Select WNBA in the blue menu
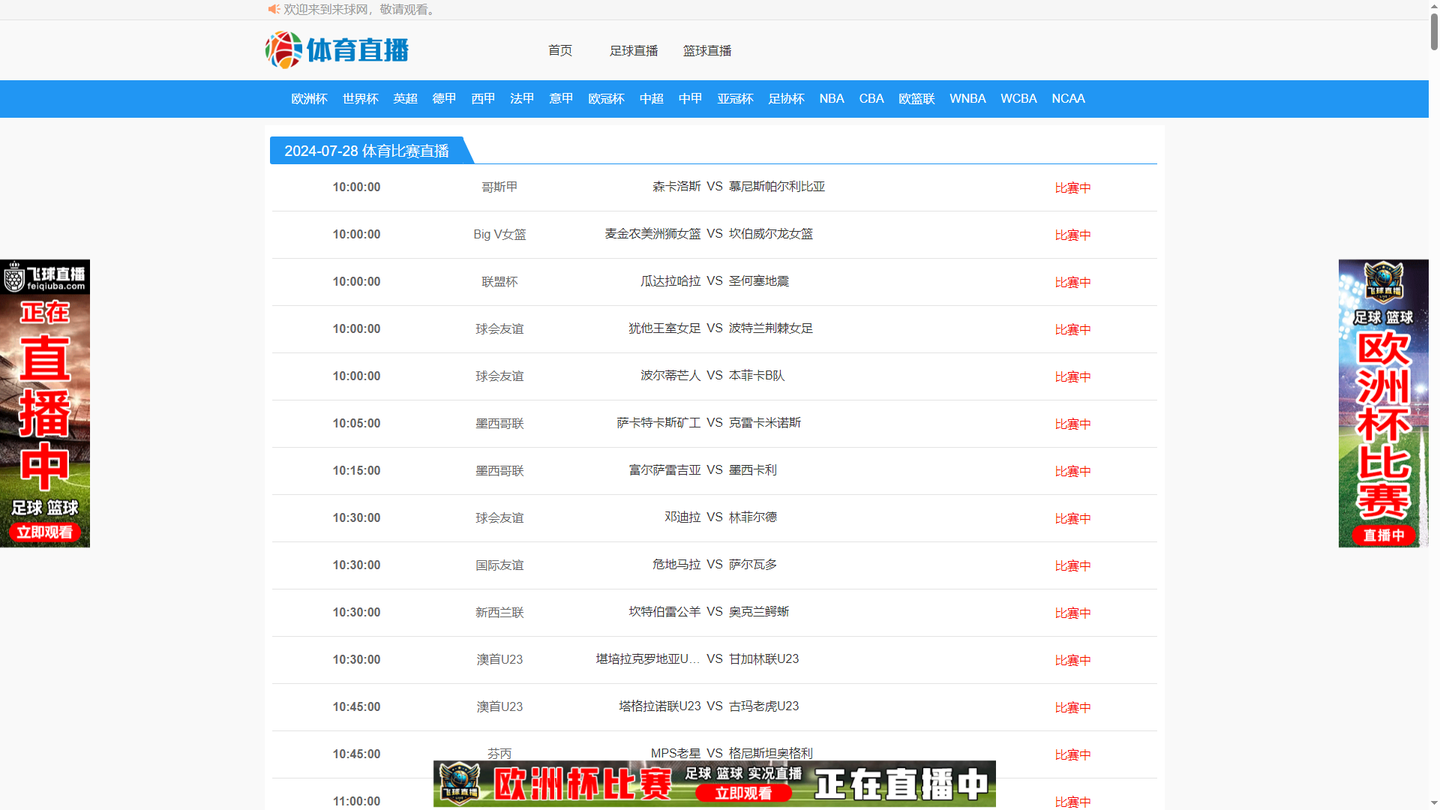Image resolution: width=1440 pixels, height=810 pixels. pyautogui.click(x=967, y=98)
